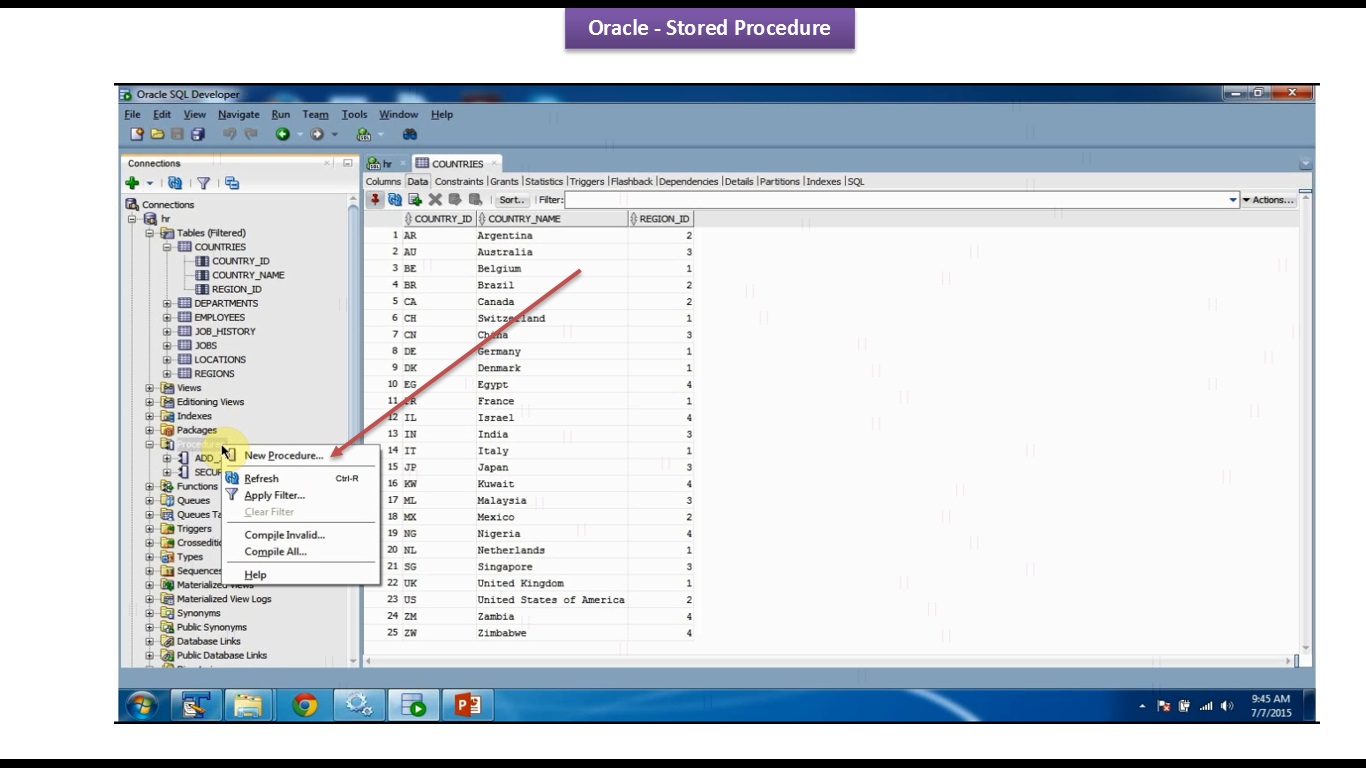Click the Rollback Changes icon
The width and height of the screenshot is (1366, 768).
click(x=475, y=200)
